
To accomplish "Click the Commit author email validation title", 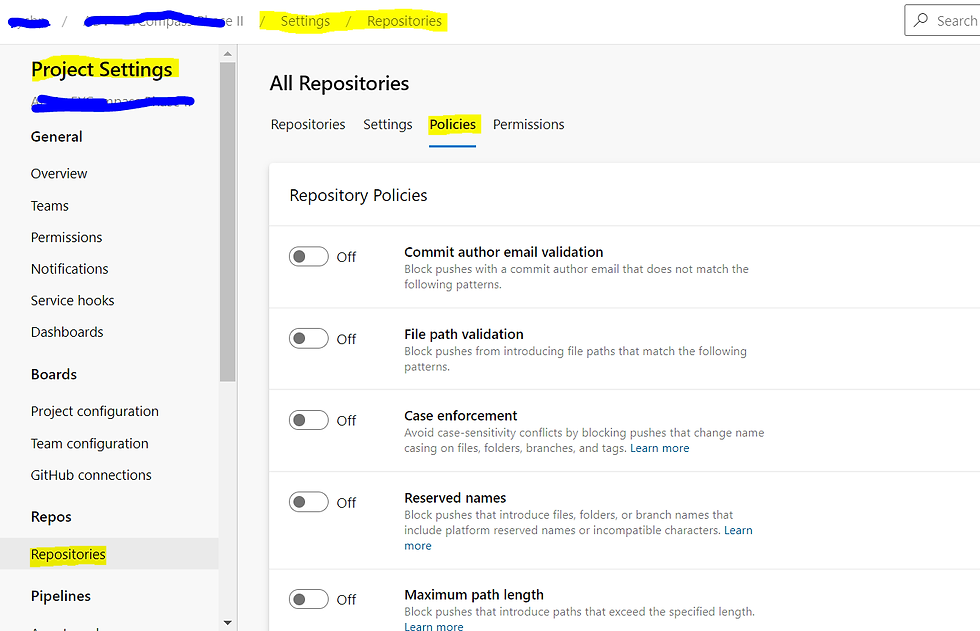I will [504, 252].
